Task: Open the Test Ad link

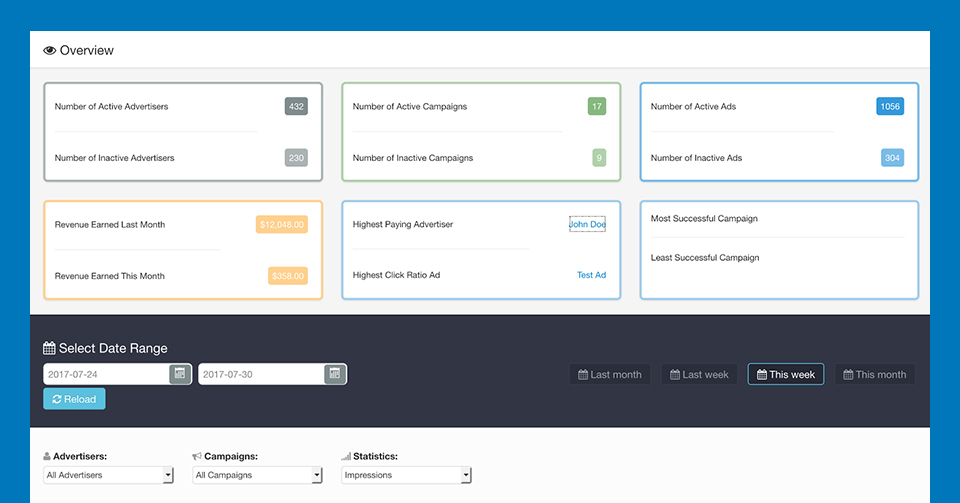Action: pyautogui.click(x=591, y=275)
